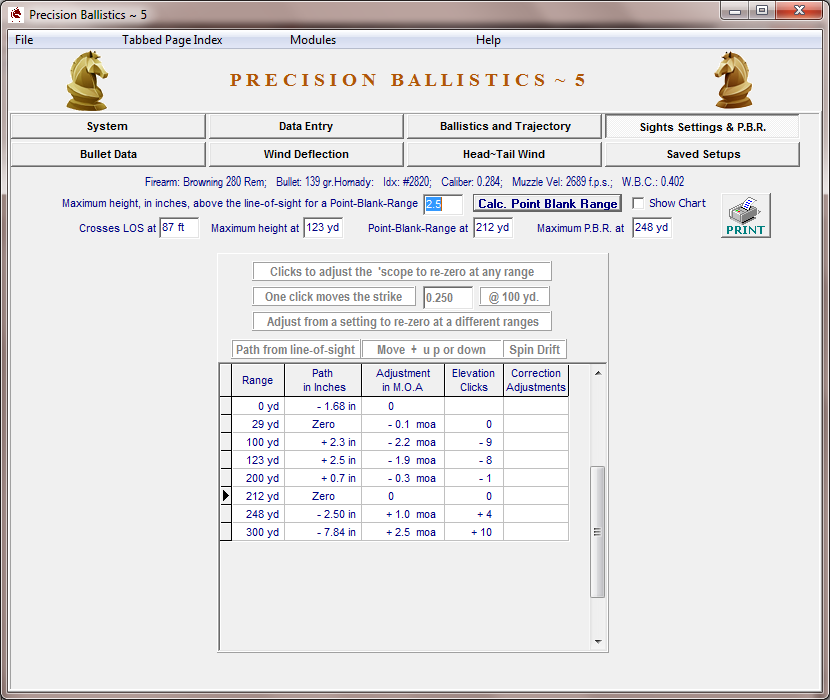
Task: Click the - 1.68 in path cell
Action: pyautogui.click(x=323, y=406)
